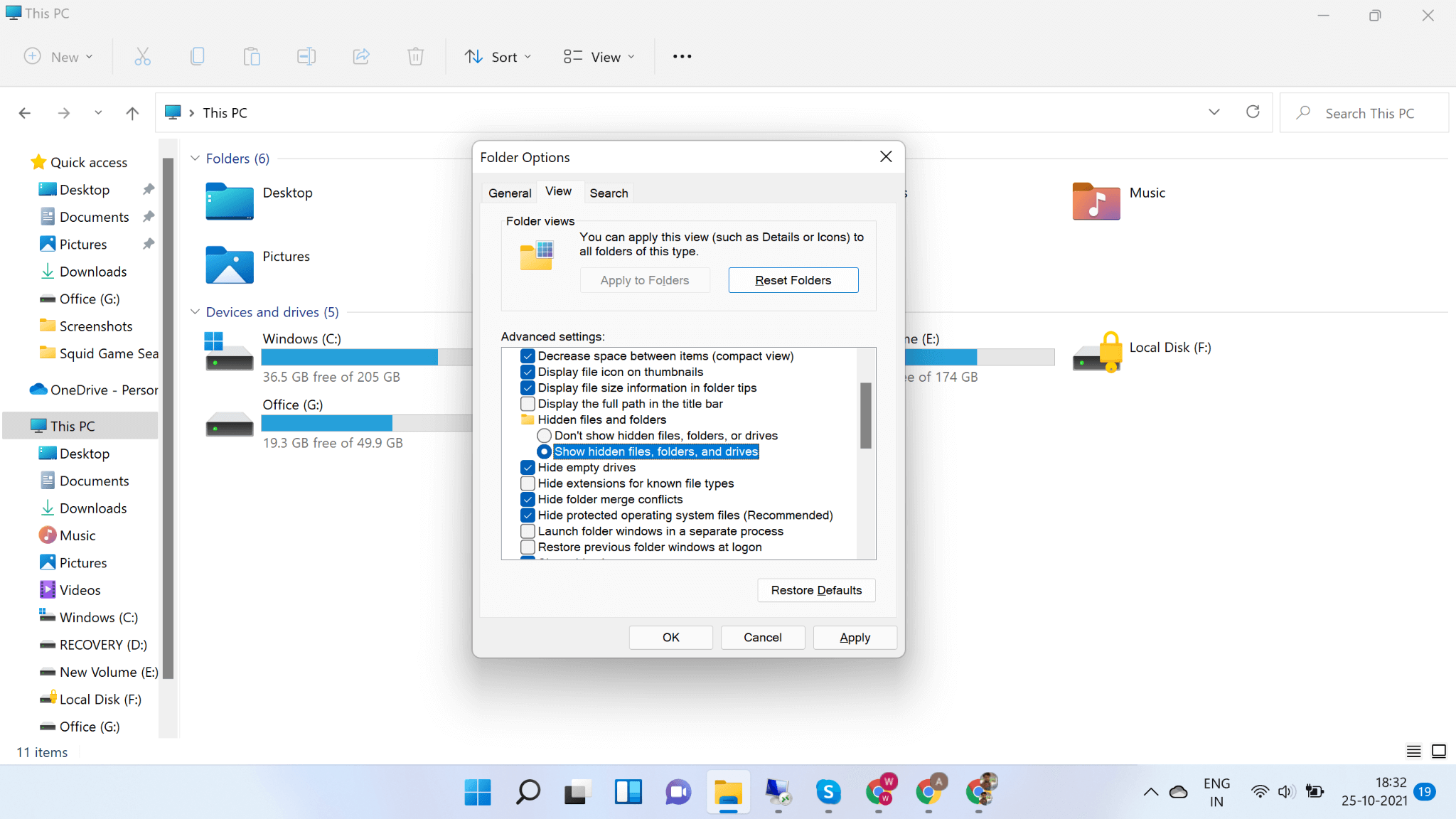
Task: Navigate up one folder level
Action: [x=132, y=112]
